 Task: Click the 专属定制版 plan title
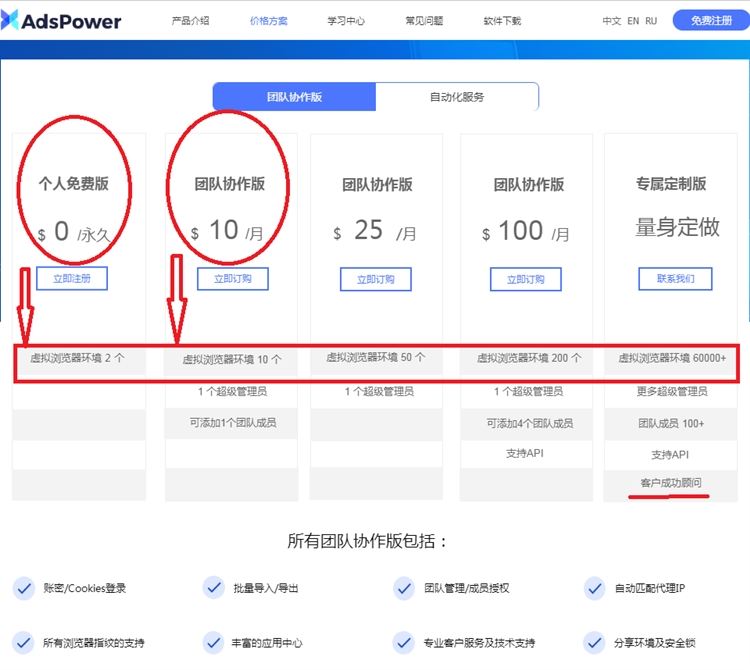671,184
